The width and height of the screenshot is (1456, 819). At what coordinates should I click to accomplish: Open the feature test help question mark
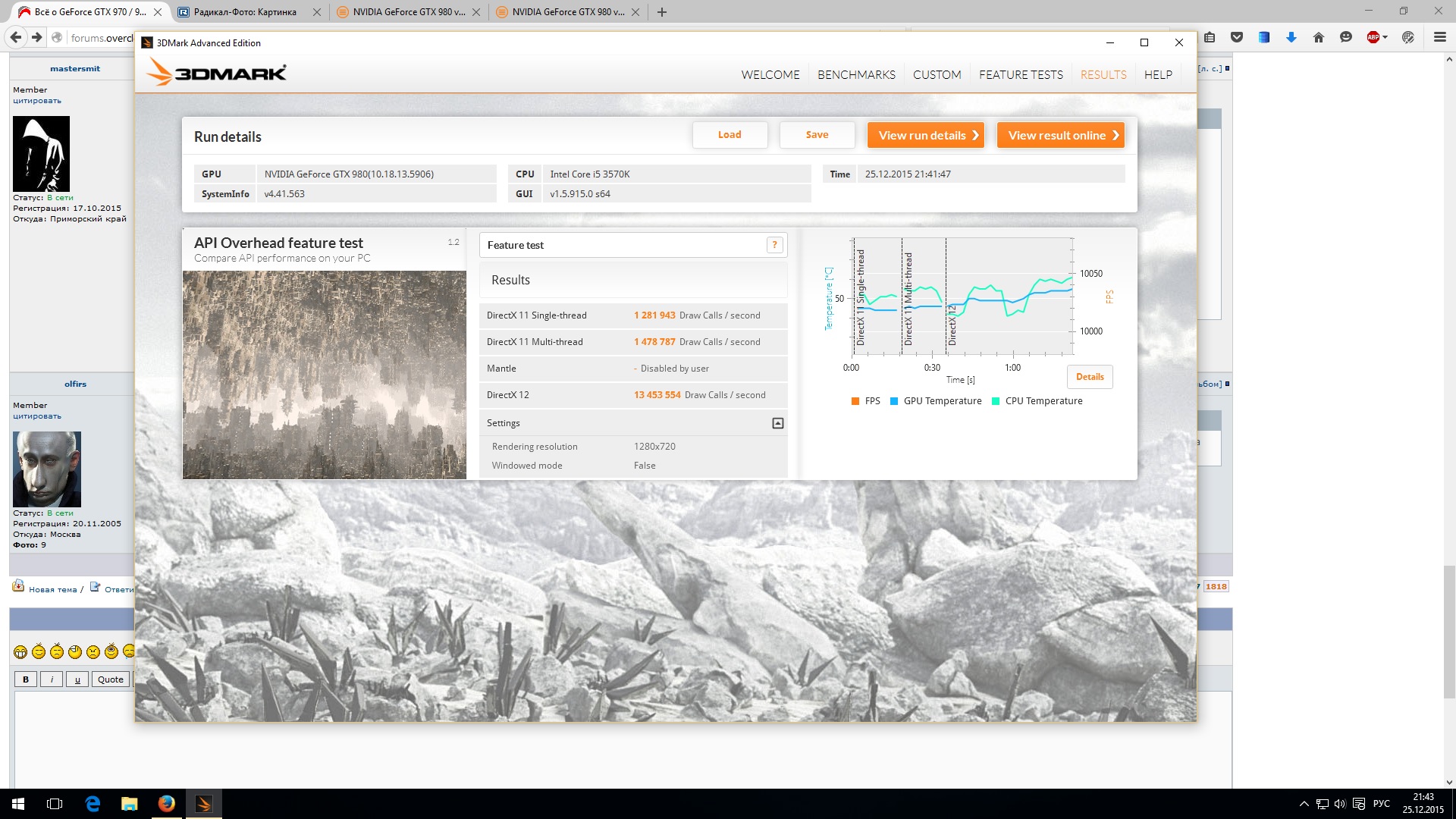click(x=774, y=245)
